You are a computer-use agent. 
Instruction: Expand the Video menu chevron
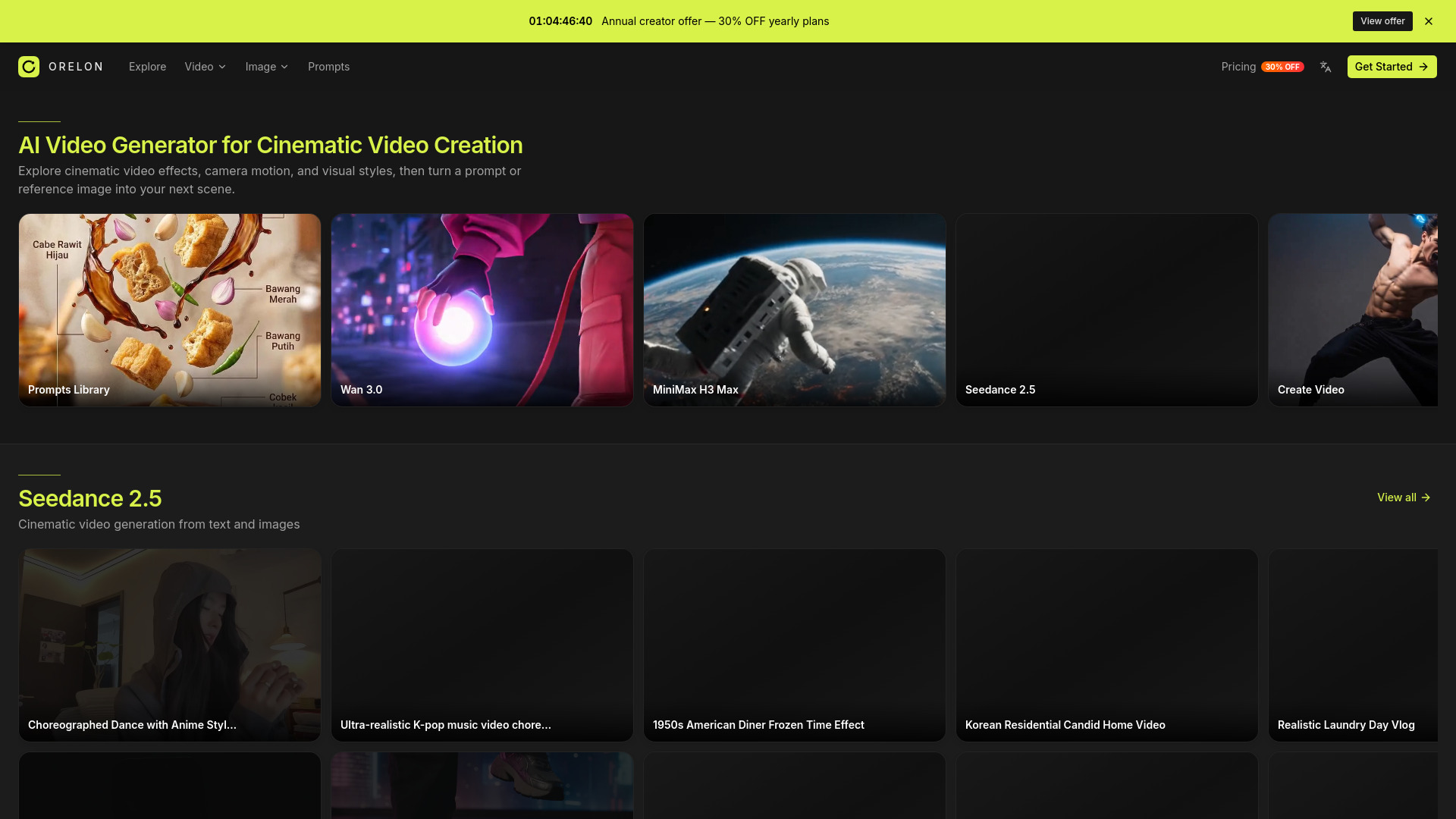click(x=222, y=67)
